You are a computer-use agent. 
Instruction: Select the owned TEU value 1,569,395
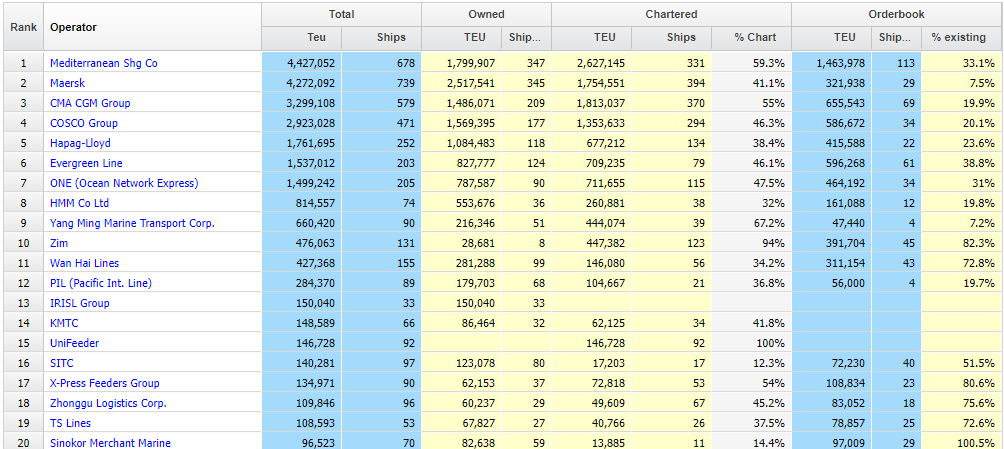click(462, 123)
